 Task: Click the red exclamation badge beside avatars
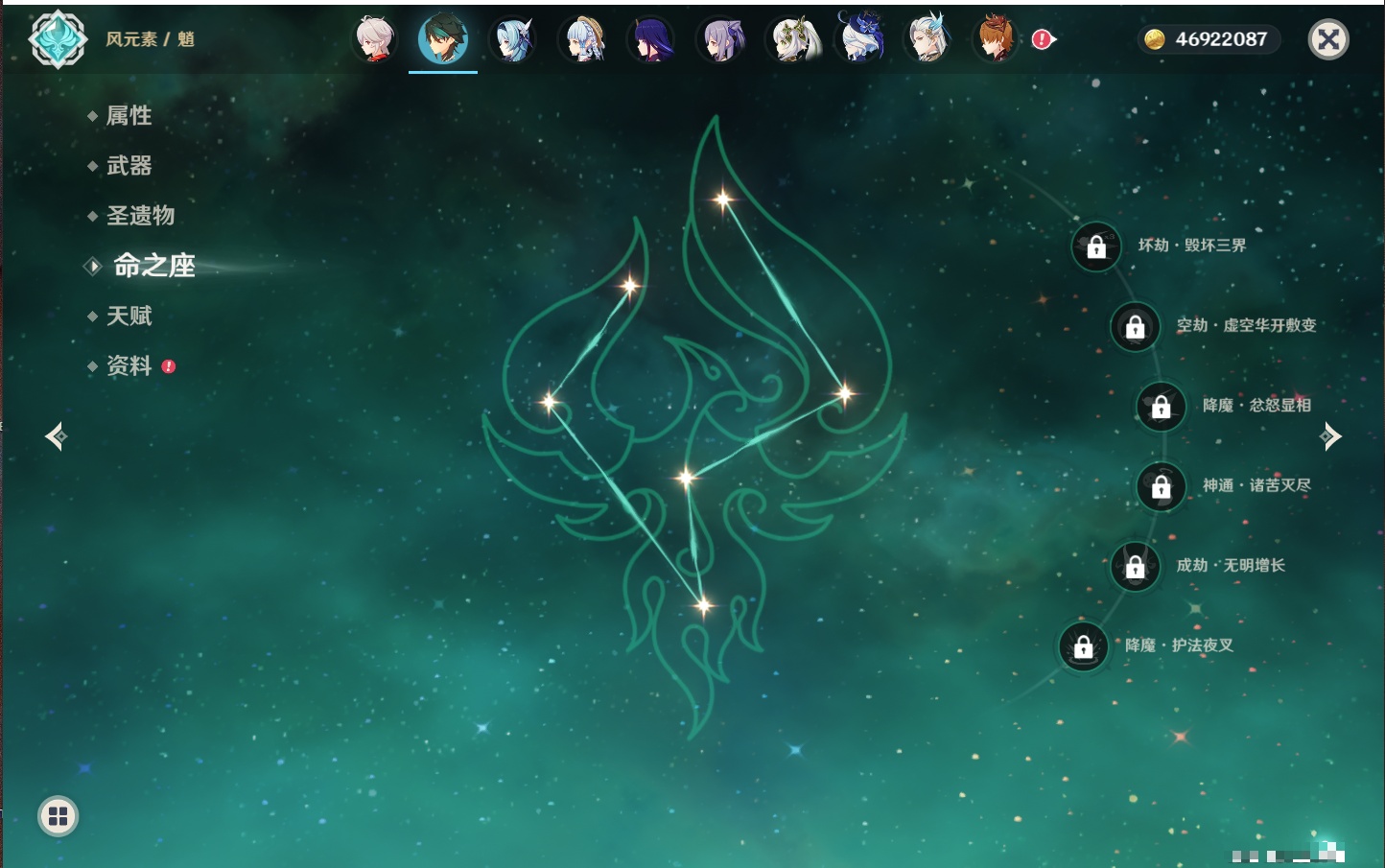click(x=1043, y=39)
